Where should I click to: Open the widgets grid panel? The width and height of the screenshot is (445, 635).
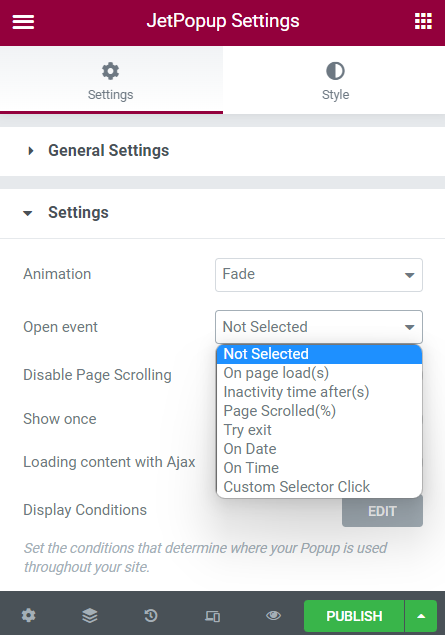coord(423,21)
